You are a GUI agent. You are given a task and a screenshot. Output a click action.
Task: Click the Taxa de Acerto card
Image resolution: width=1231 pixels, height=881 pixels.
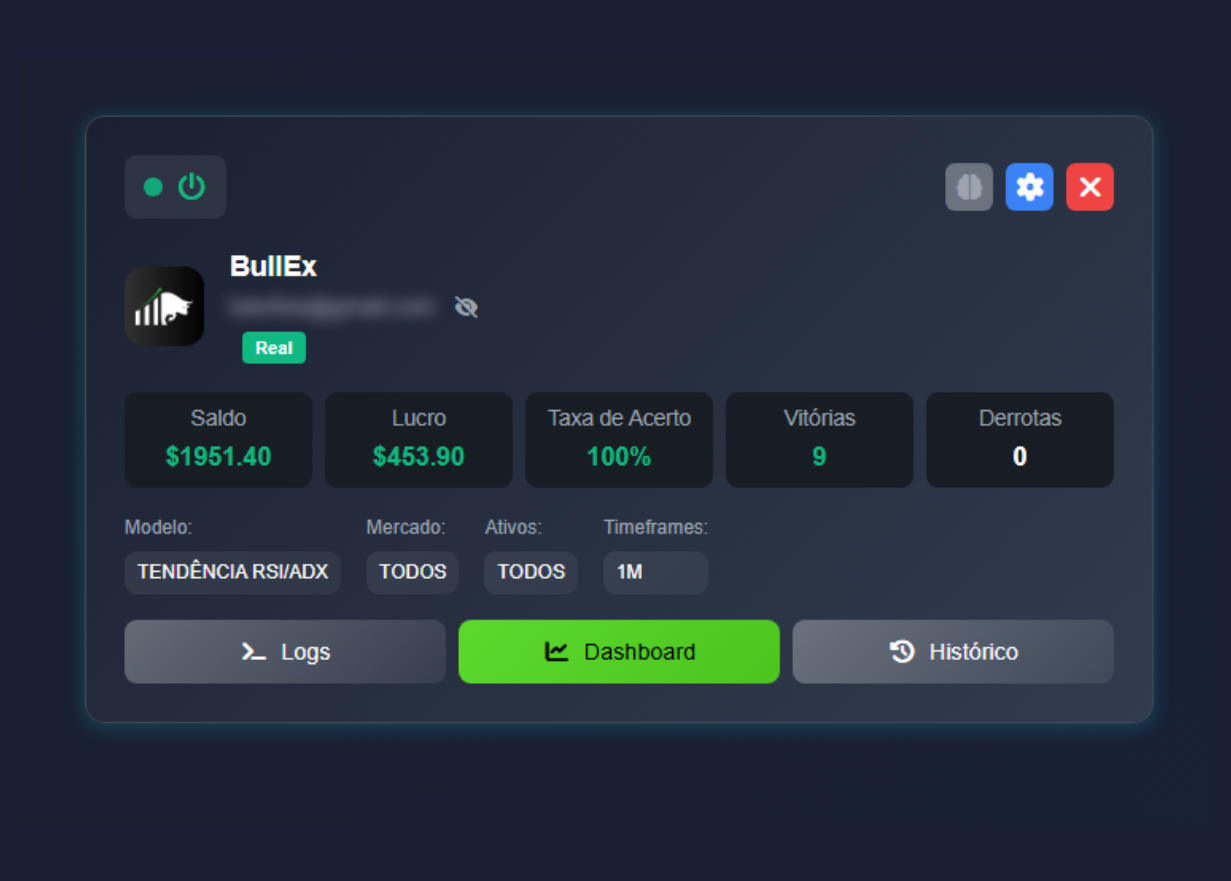619,440
